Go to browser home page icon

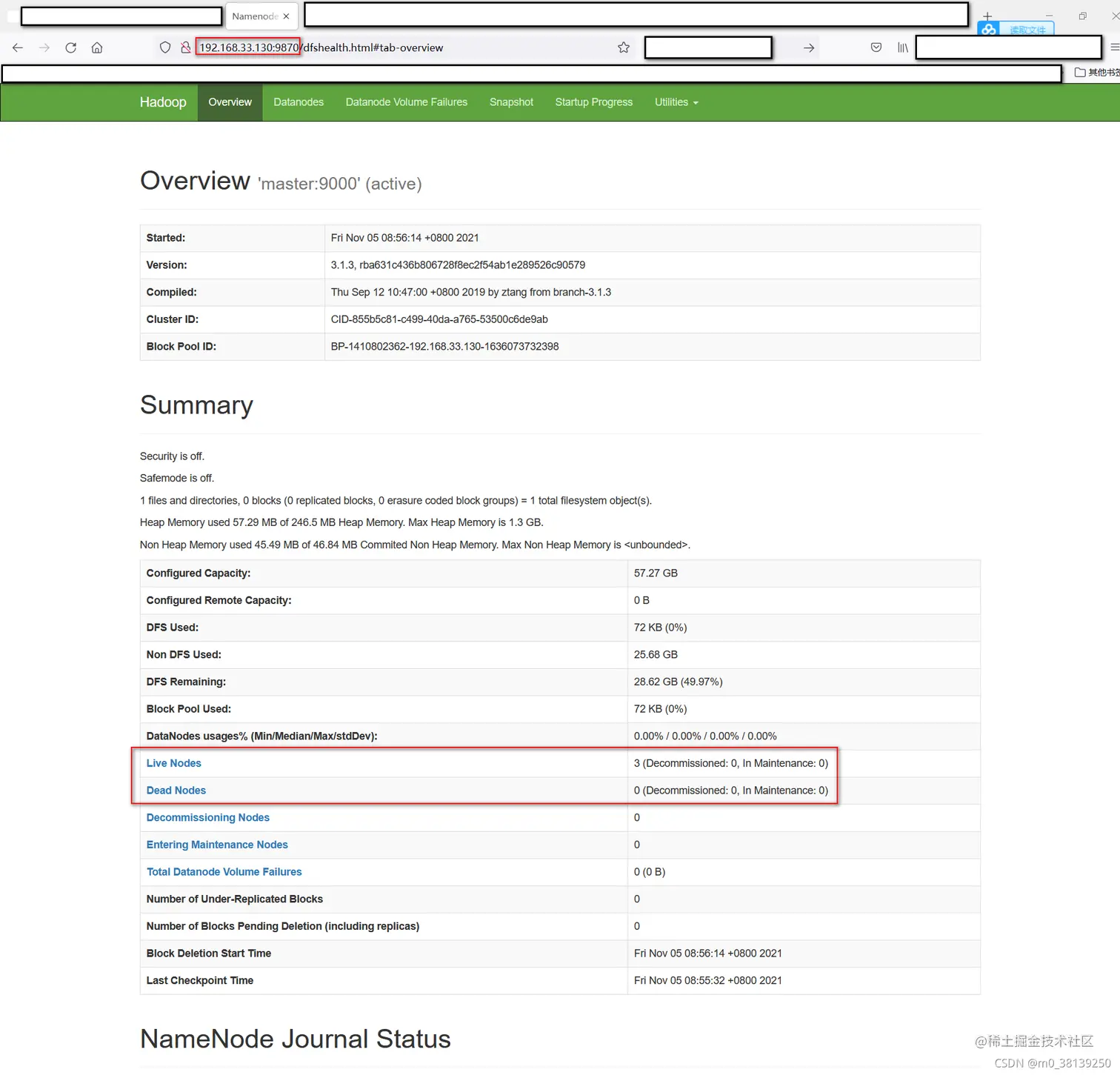[x=97, y=47]
